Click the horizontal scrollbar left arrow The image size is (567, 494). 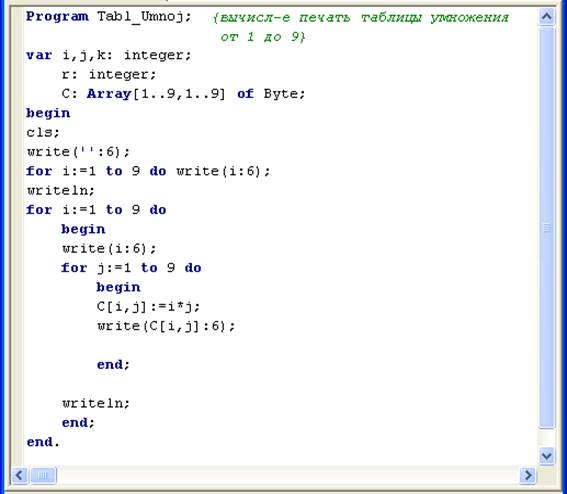[x=20, y=475]
